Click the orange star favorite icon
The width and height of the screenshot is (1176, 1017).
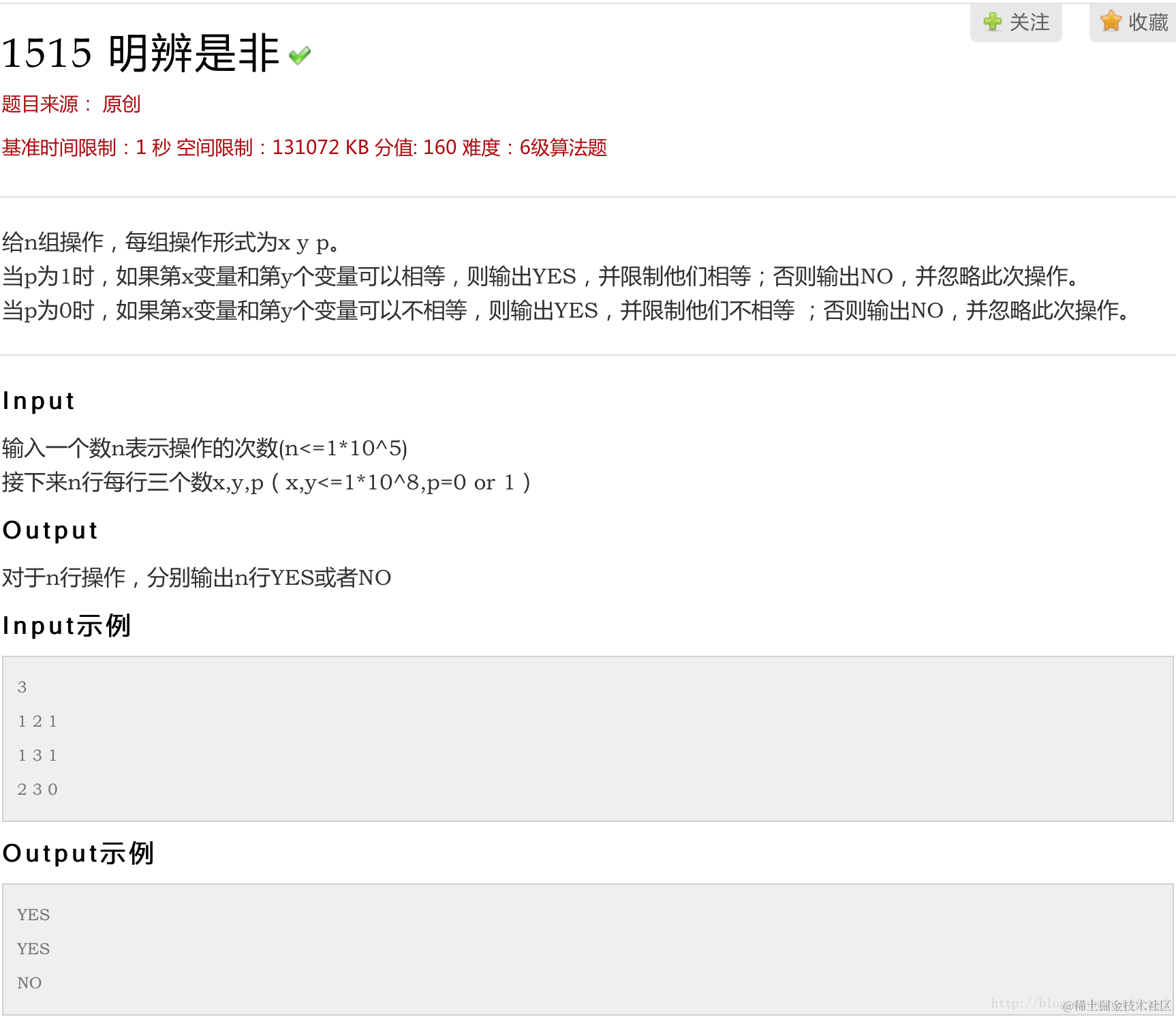[x=1111, y=21]
